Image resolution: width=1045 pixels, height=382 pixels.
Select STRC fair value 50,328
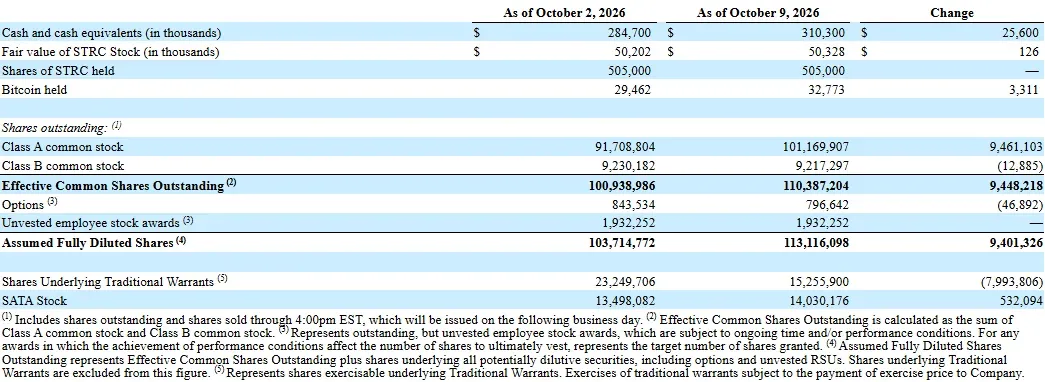(x=826, y=51)
